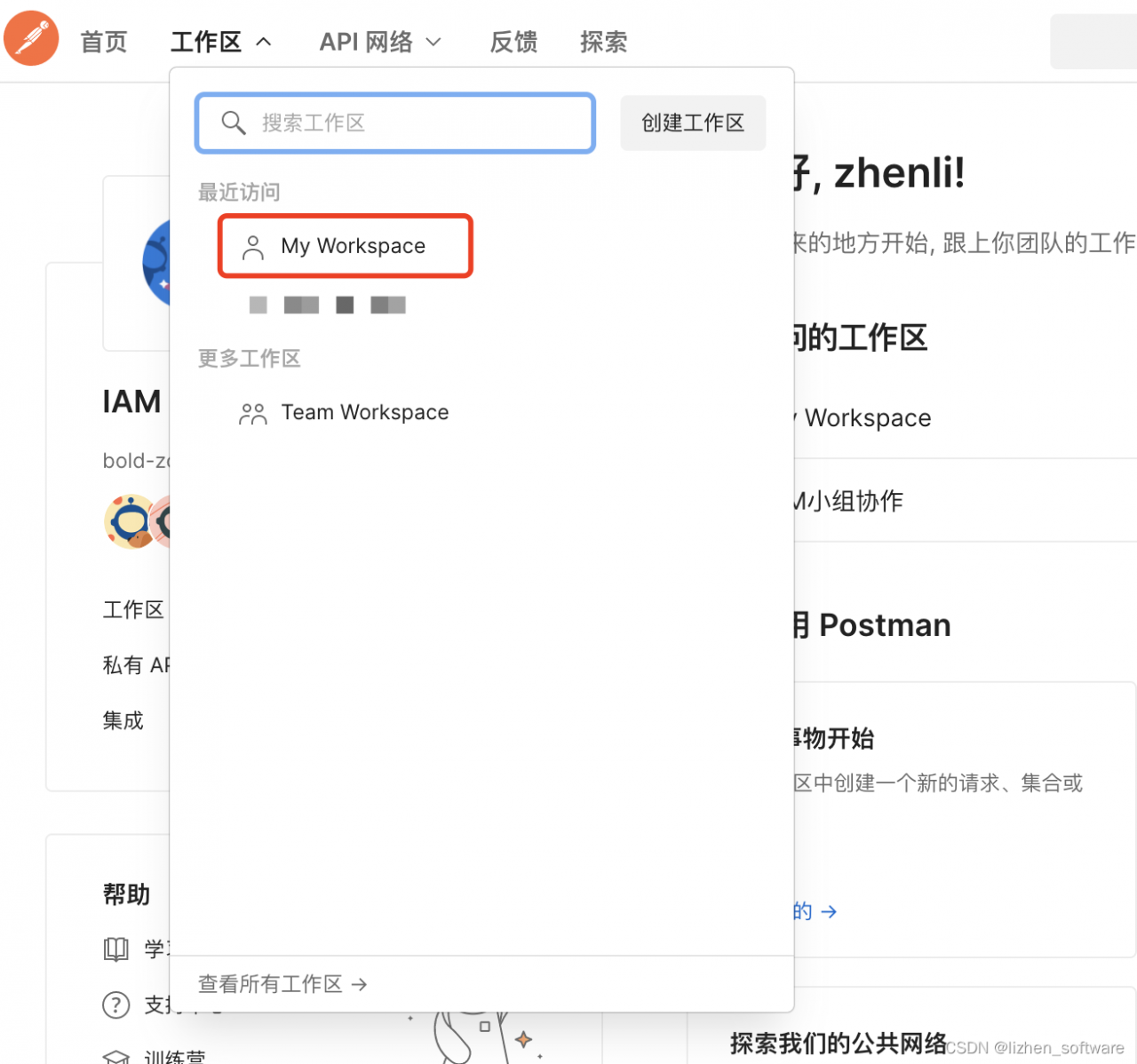Click the 最近访问 section label
This screenshot has width=1137, height=1064.
pyautogui.click(x=239, y=192)
